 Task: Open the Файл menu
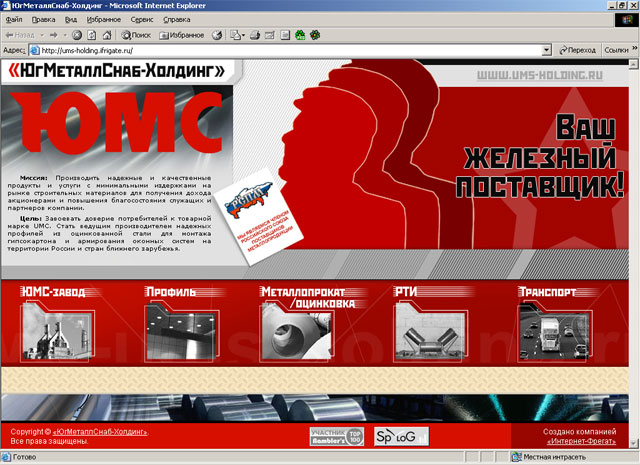click(x=14, y=19)
